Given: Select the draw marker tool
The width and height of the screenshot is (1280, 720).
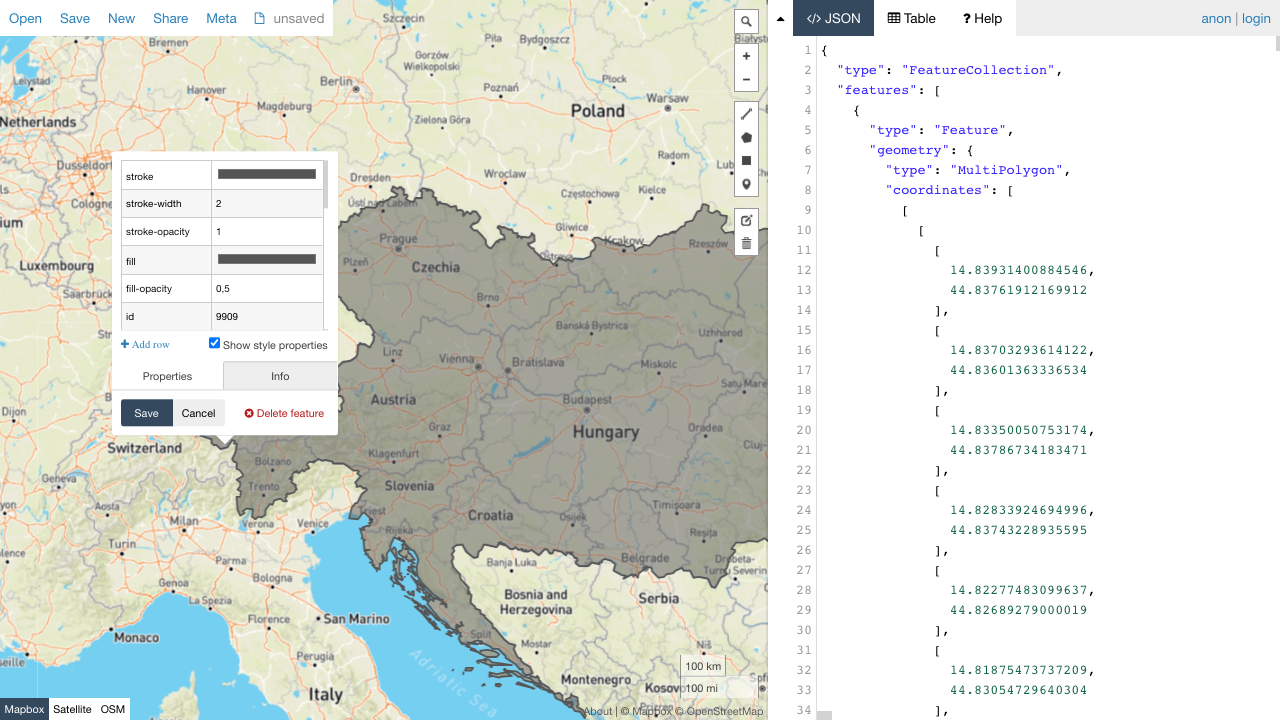Looking at the screenshot, I should (x=746, y=184).
